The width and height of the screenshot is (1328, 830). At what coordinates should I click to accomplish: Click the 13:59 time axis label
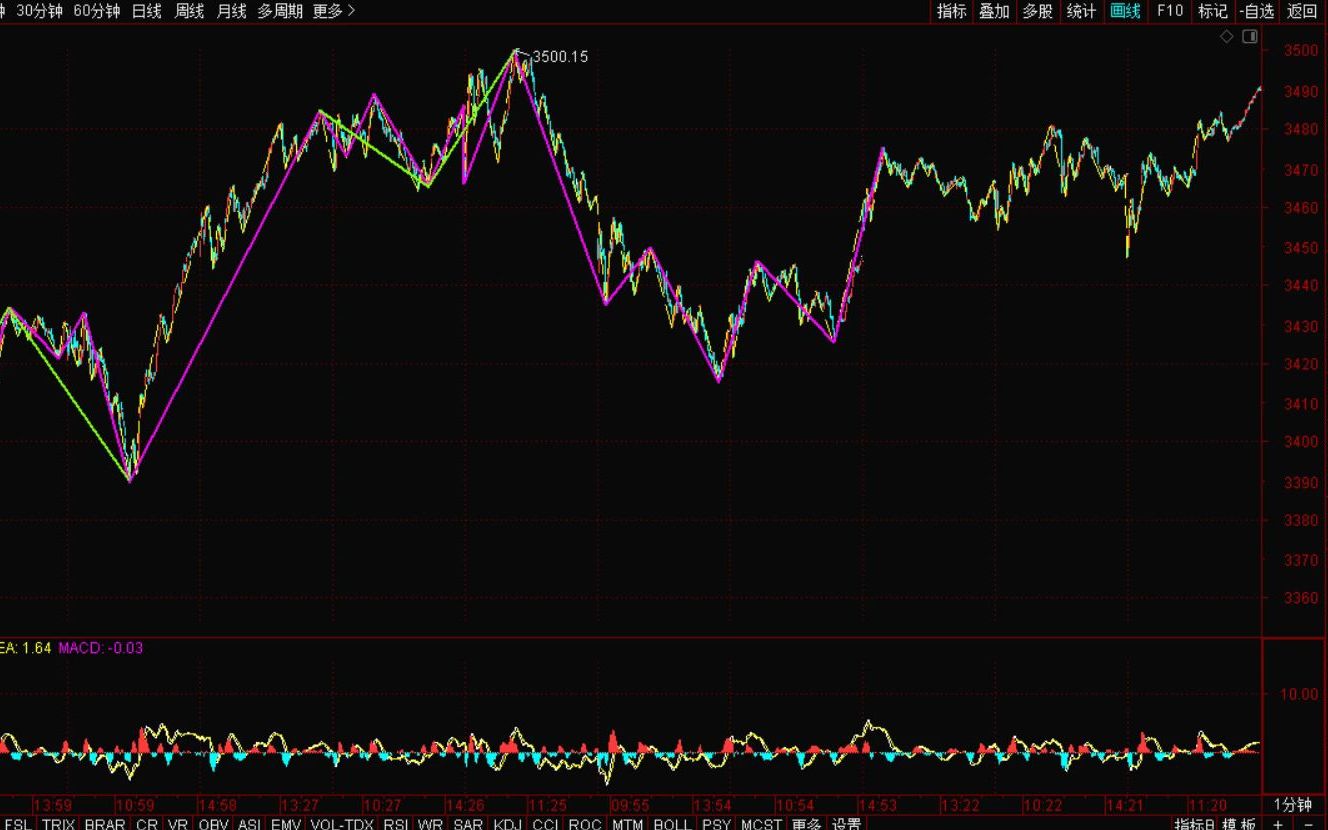click(x=53, y=805)
